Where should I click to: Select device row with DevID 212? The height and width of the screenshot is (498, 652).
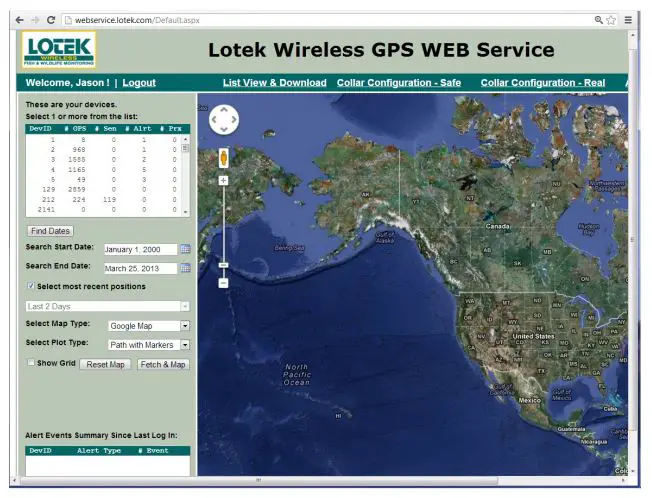104,200
